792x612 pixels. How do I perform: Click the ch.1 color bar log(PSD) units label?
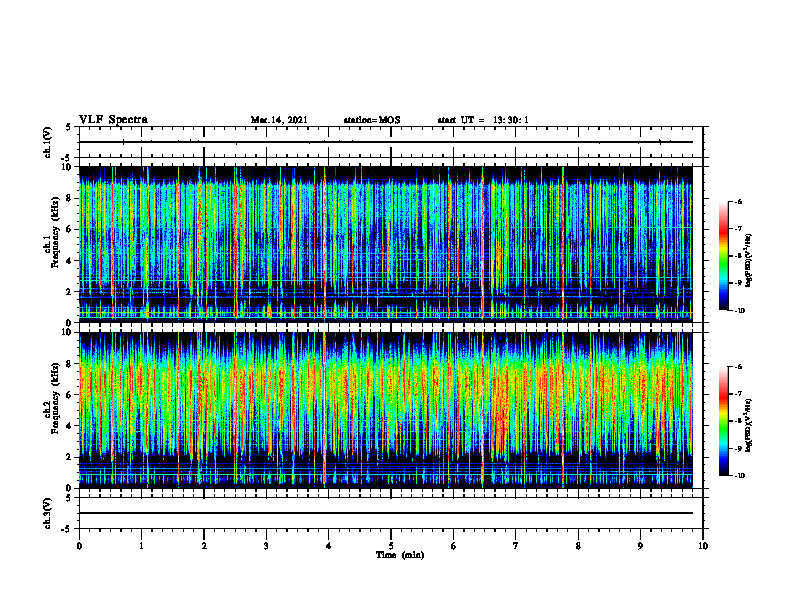point(749,261)
